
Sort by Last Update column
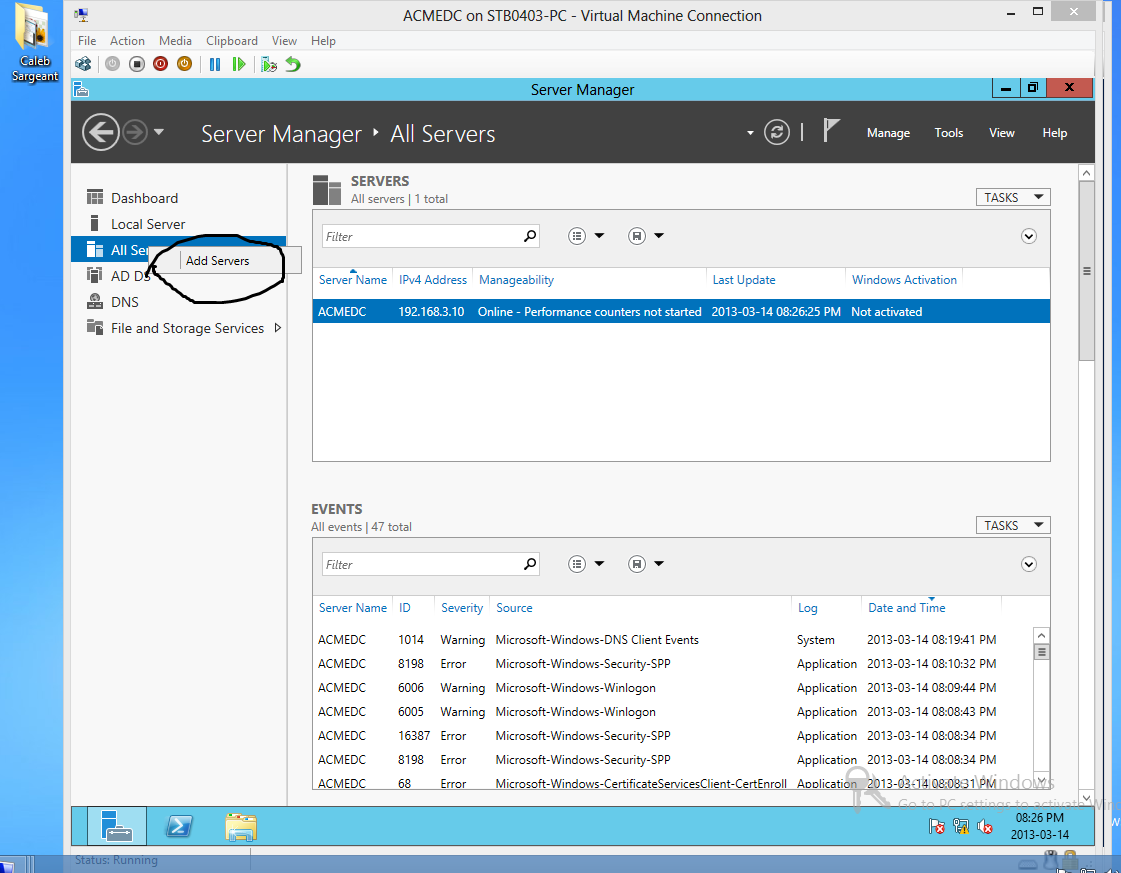(x=744, y=280)
